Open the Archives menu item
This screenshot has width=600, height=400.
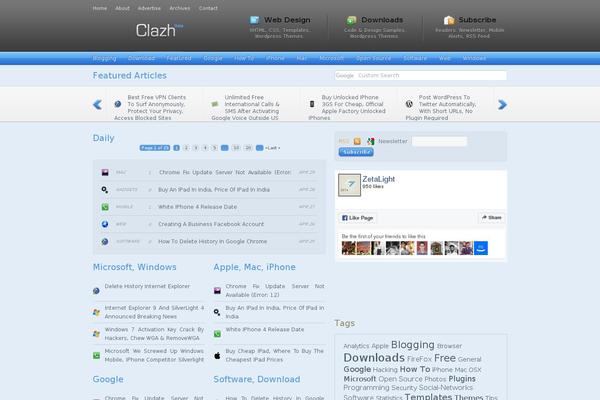(180, 8)
